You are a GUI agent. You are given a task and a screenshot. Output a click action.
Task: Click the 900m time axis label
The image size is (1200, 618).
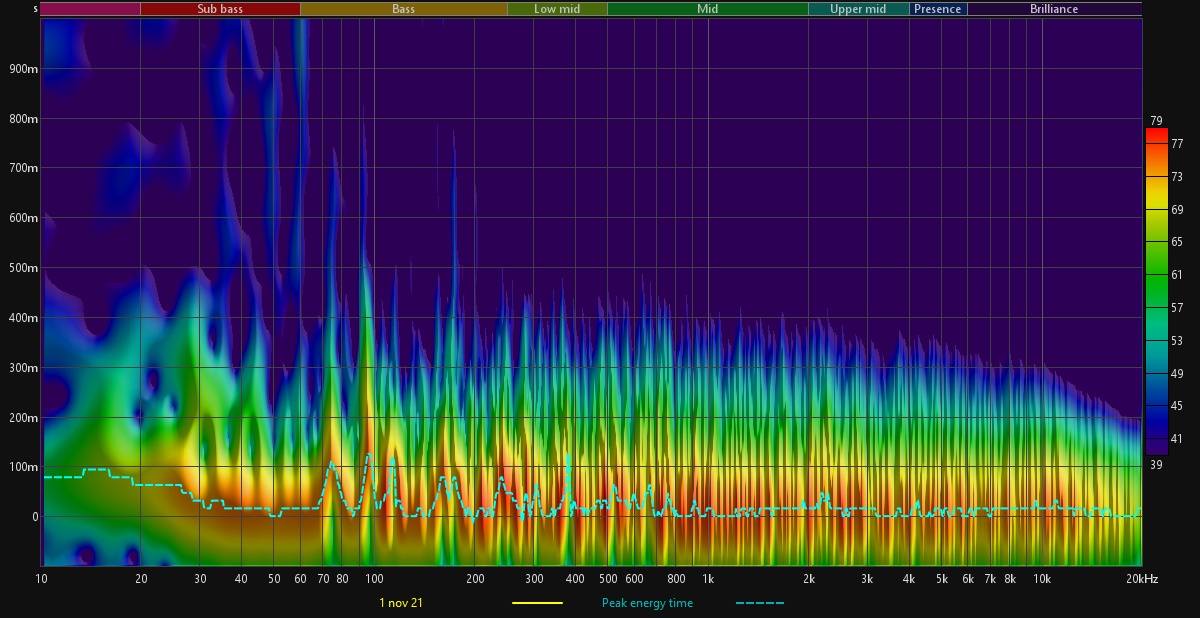(x=24, y=69)
